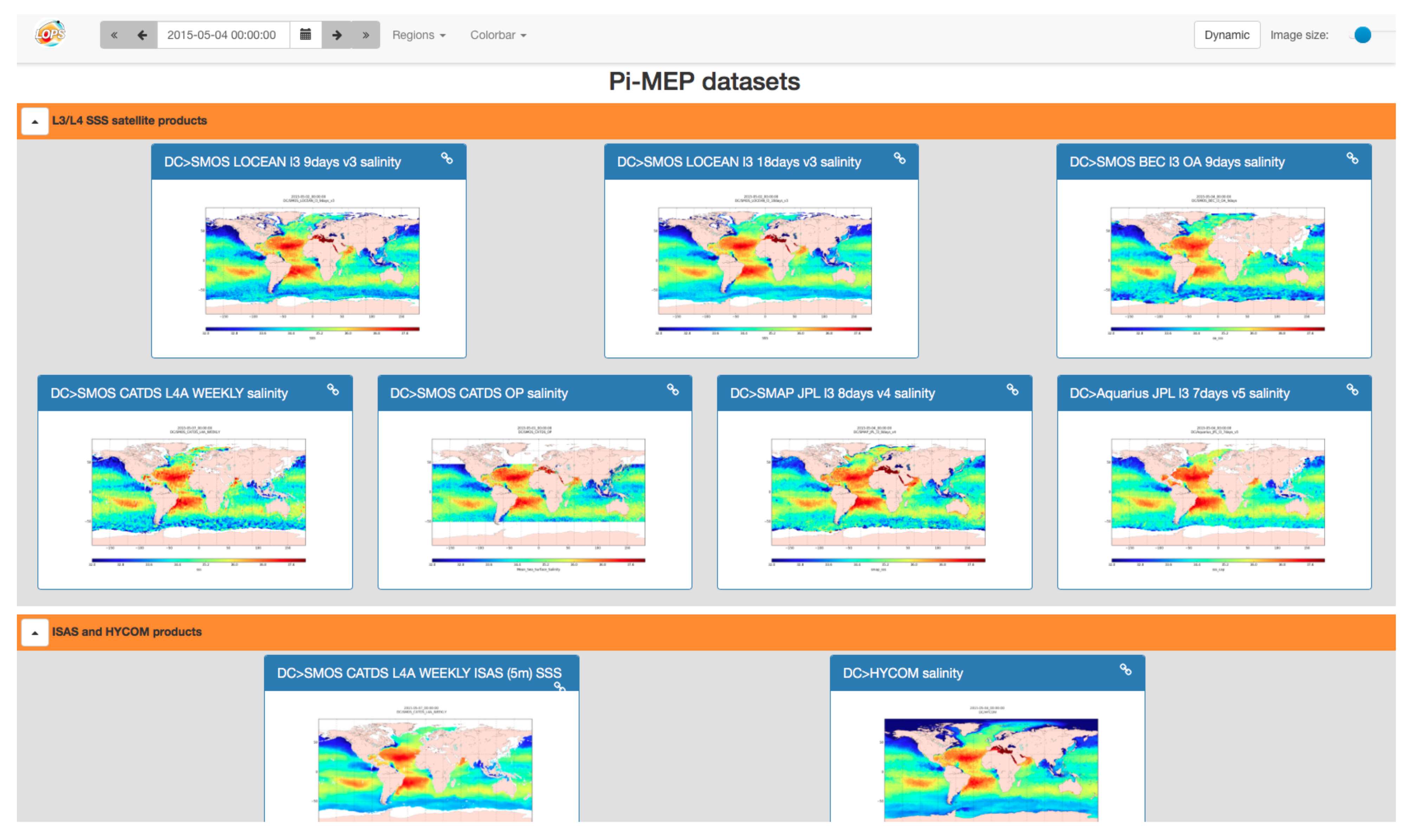Click link icon on HYCOM salinity panel

(x=1125, y=670)
